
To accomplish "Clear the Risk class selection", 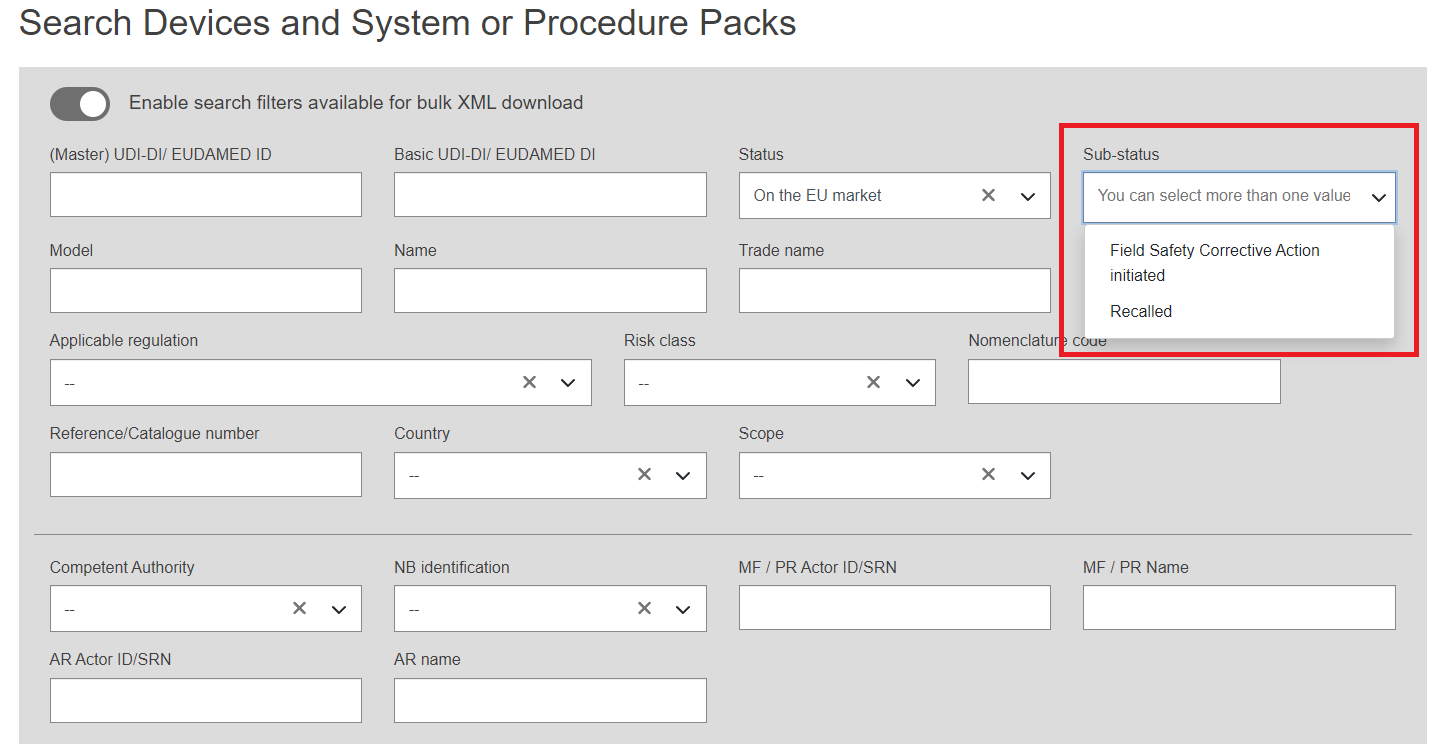I will (x=874, y=382).
